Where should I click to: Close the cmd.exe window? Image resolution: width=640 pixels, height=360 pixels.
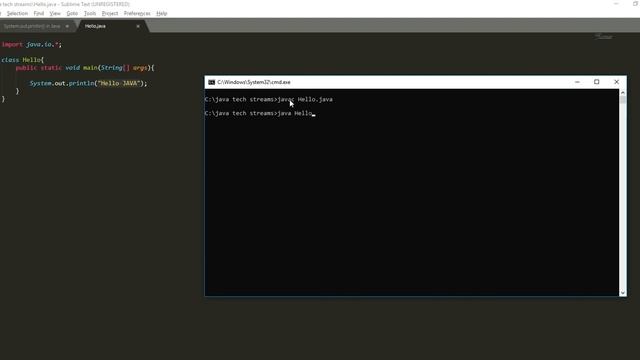[x=617, y=82]
